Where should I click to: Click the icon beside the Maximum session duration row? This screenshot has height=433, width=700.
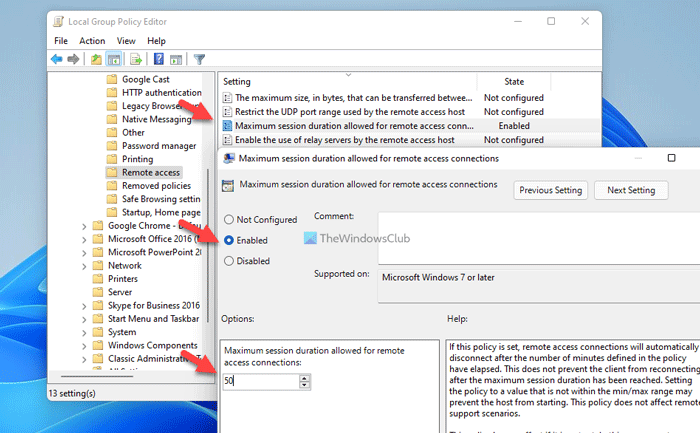click(x=228, y=126)
